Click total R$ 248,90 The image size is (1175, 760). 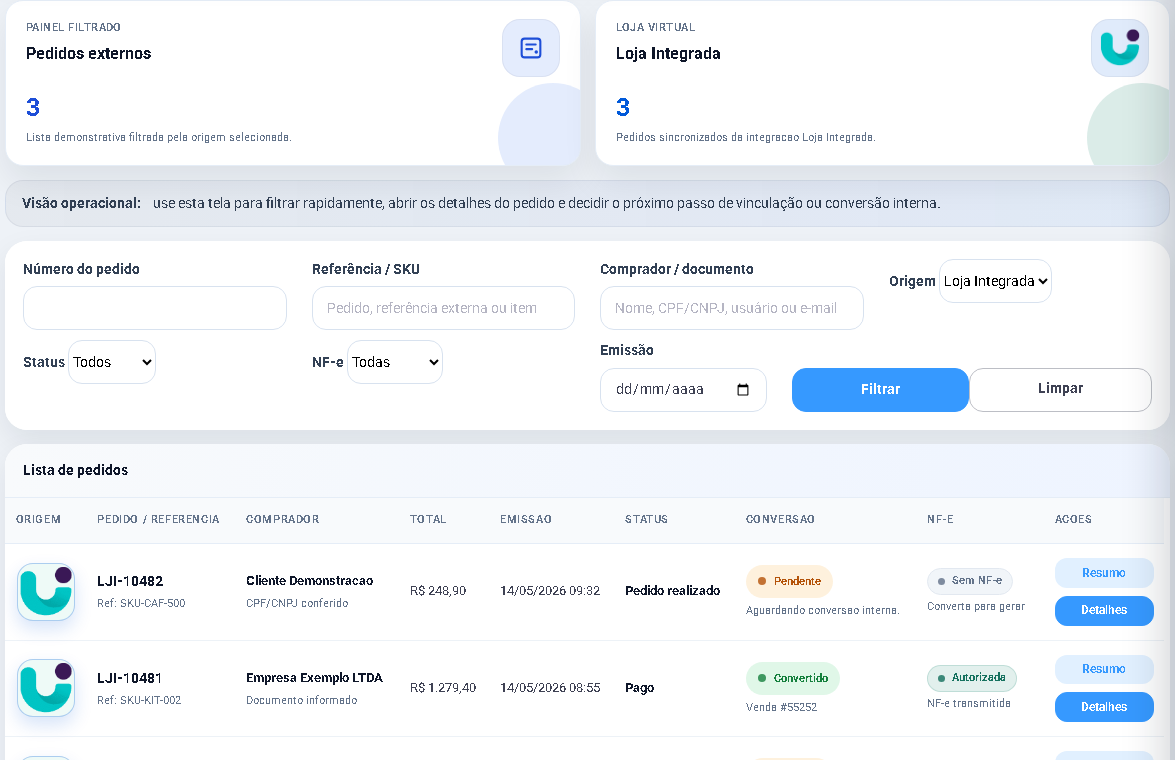pos(438,591)
